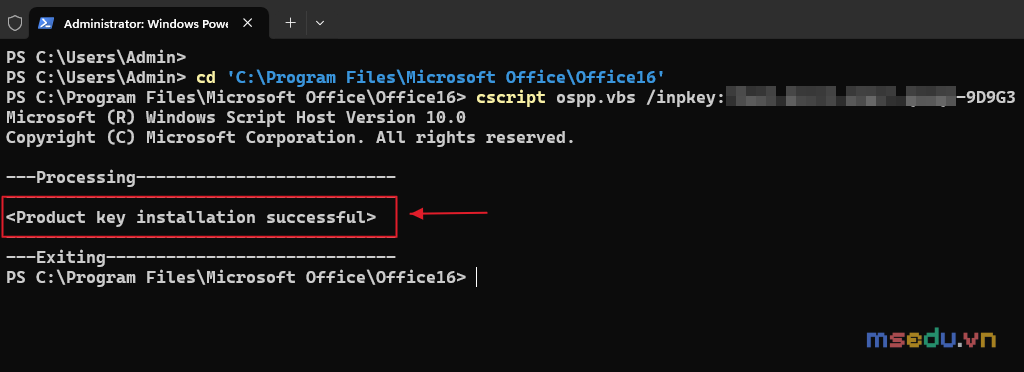
Task: Click the yellow cd command word
Action: (x=206, y=78)
